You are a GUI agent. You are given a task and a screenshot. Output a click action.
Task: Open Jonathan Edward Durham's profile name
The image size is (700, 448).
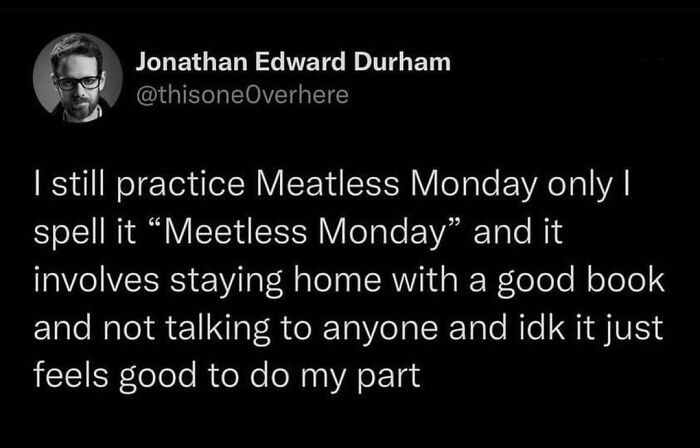293,62
